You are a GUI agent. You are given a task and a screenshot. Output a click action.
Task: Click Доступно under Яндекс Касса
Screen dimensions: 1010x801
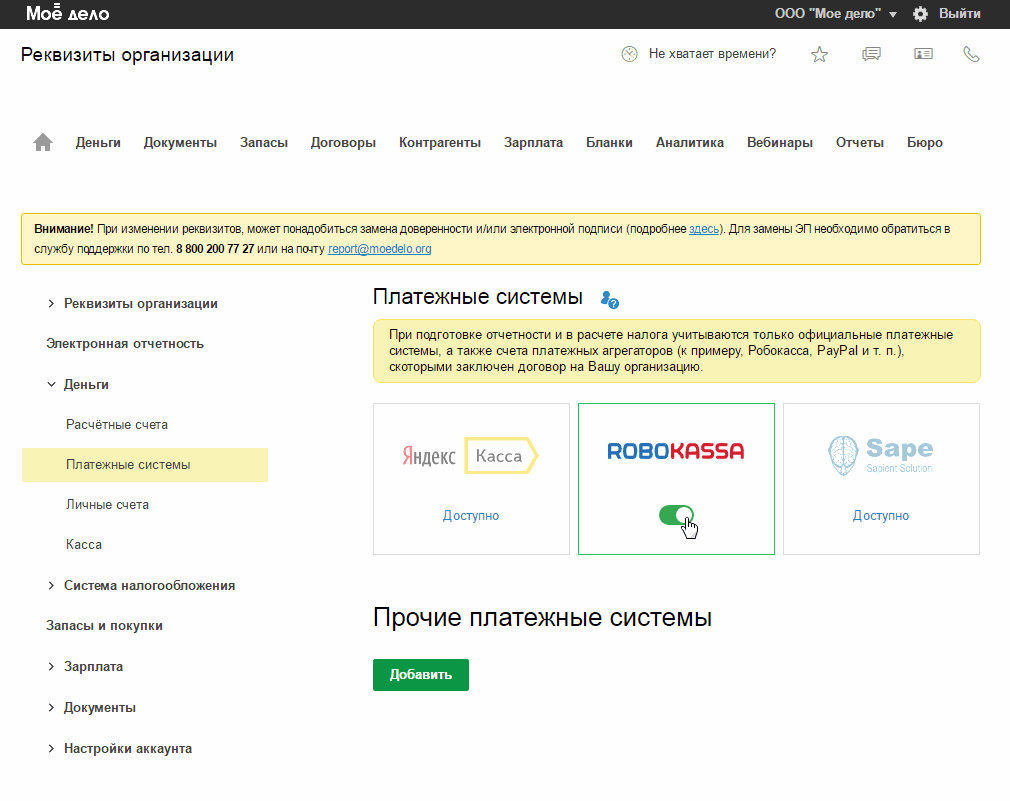[471, 516]
